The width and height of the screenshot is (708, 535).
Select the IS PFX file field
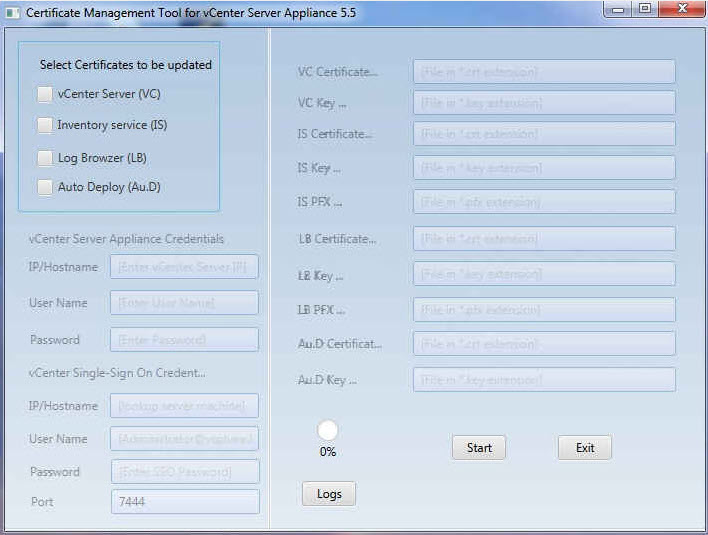[544, 202]
